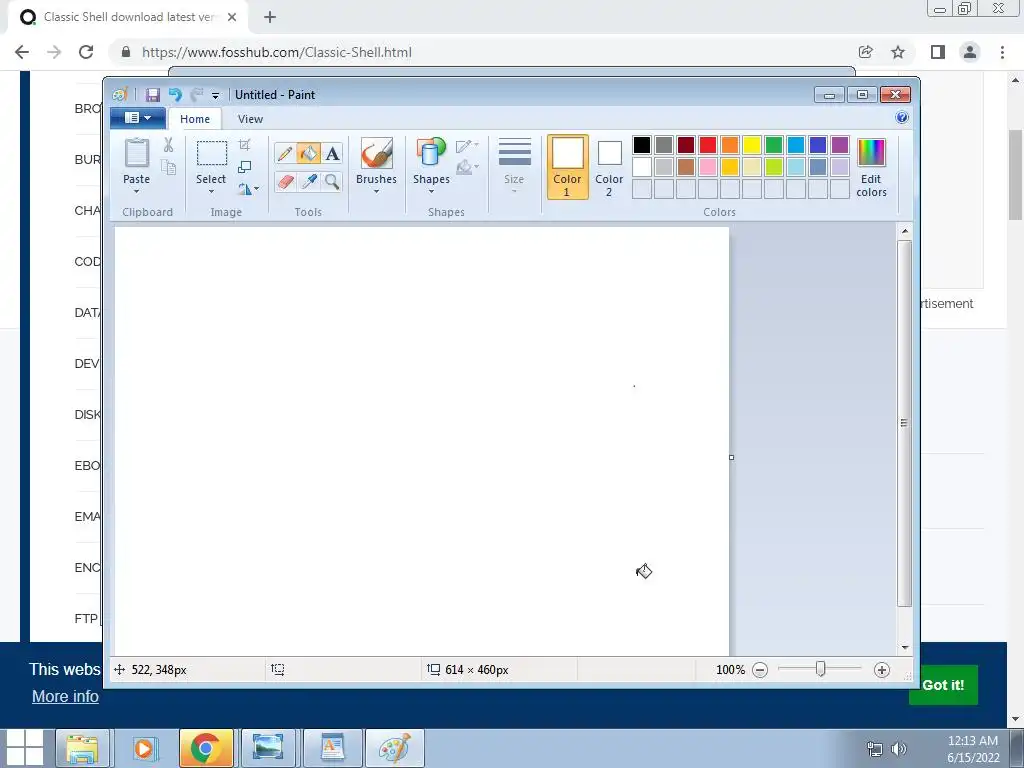The width and height of the screenshot is (1024, 768).
Task: Open File Explorer from the taskbar
Action: click(82, 748)
